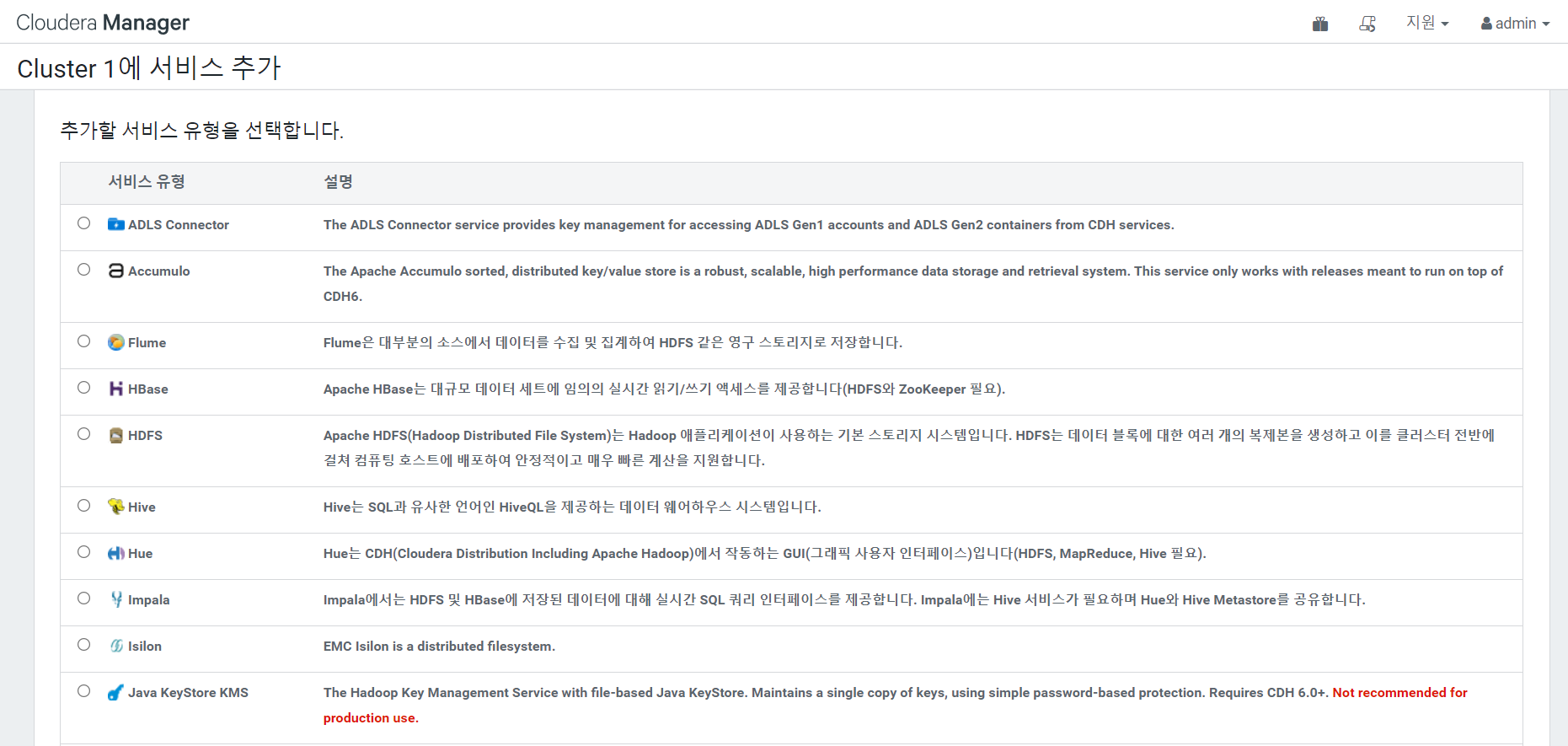Click the 서비스 유형 column header
This screenshot has width=1568, height=746.
(147, 181)
